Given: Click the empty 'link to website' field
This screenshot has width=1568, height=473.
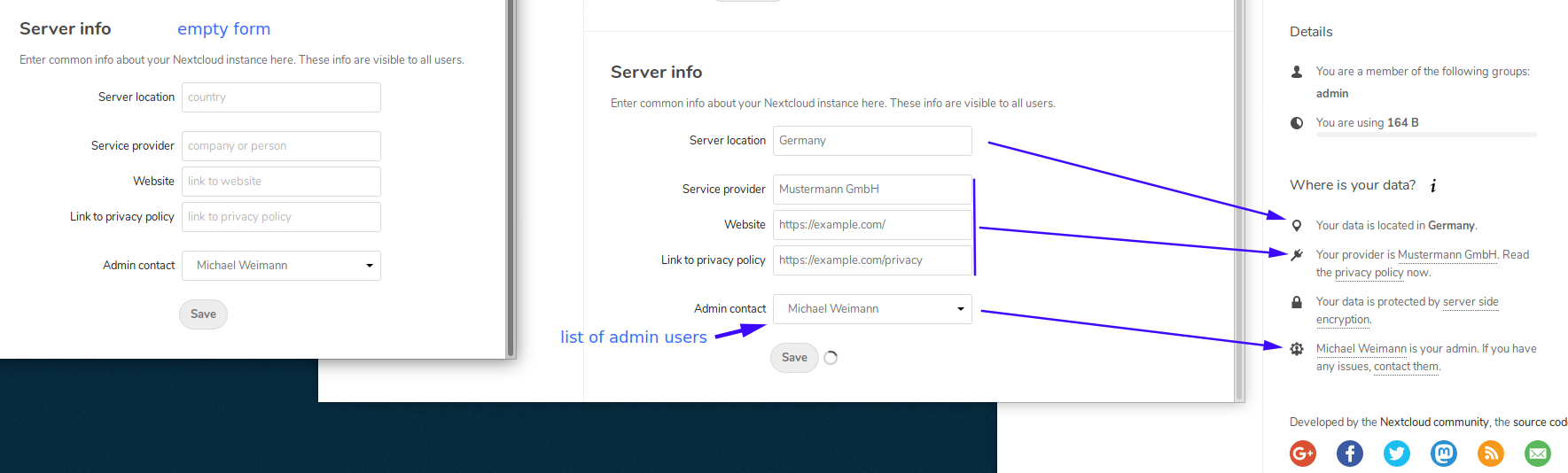Looking at the screenshot, I should point(281,182).
